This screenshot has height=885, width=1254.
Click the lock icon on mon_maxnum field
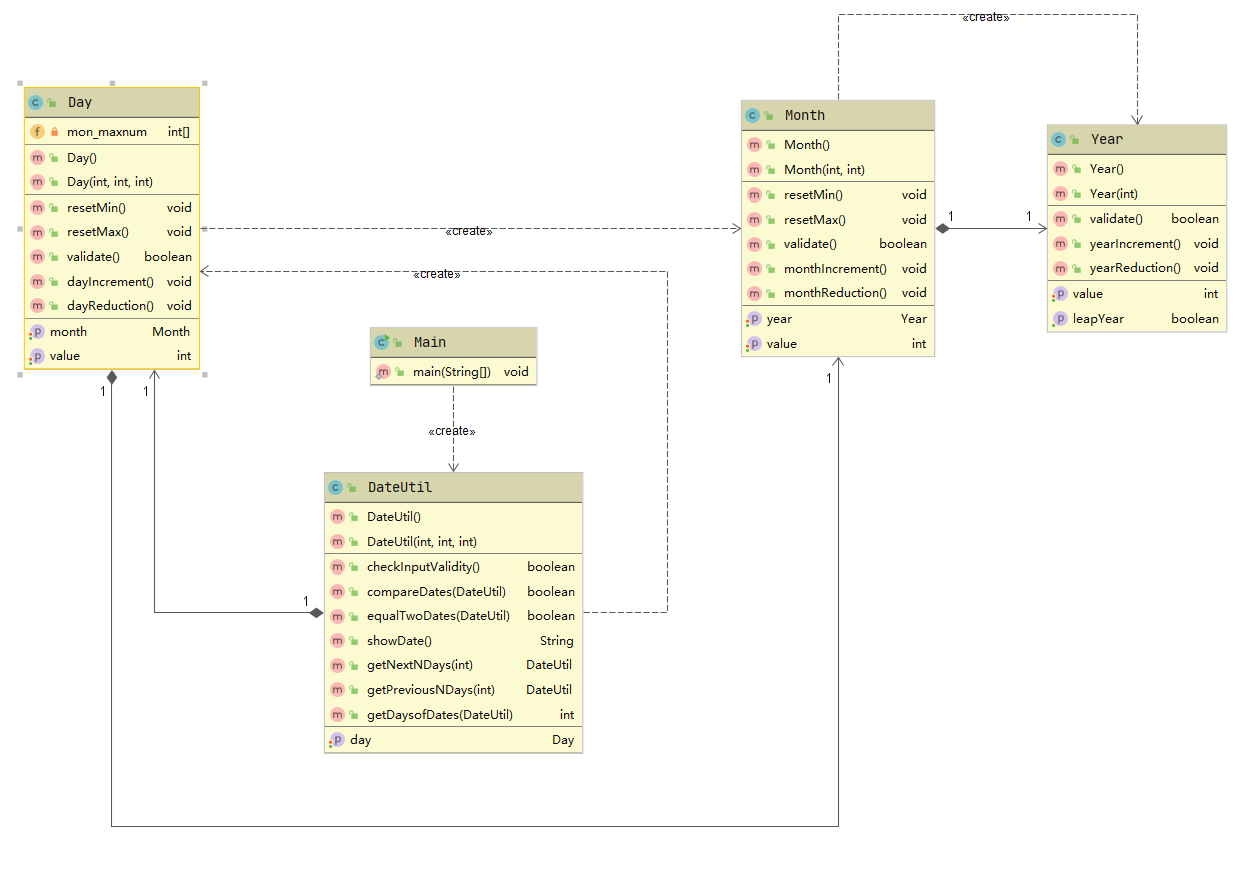(x=54, y=132)
